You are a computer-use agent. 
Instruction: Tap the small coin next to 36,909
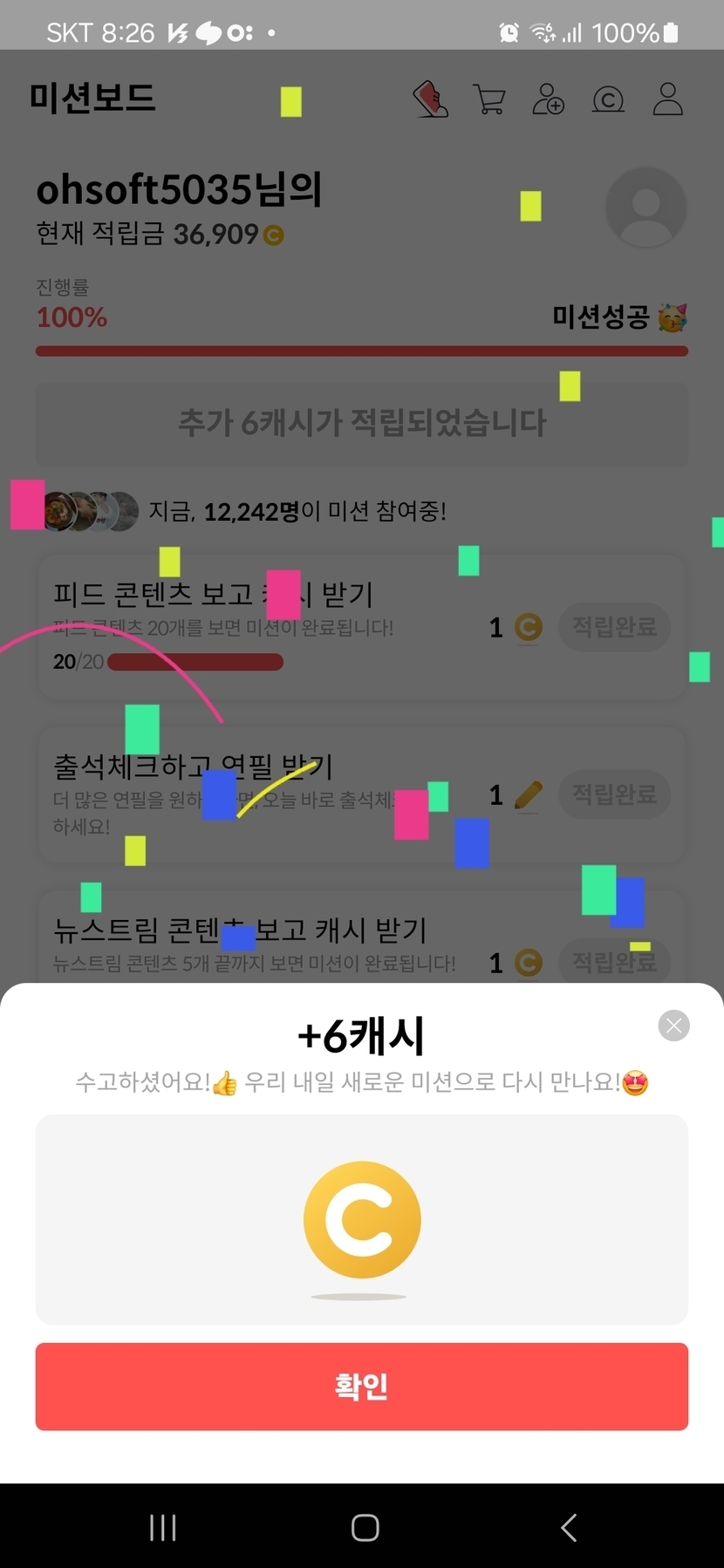[x=273, y=235]
